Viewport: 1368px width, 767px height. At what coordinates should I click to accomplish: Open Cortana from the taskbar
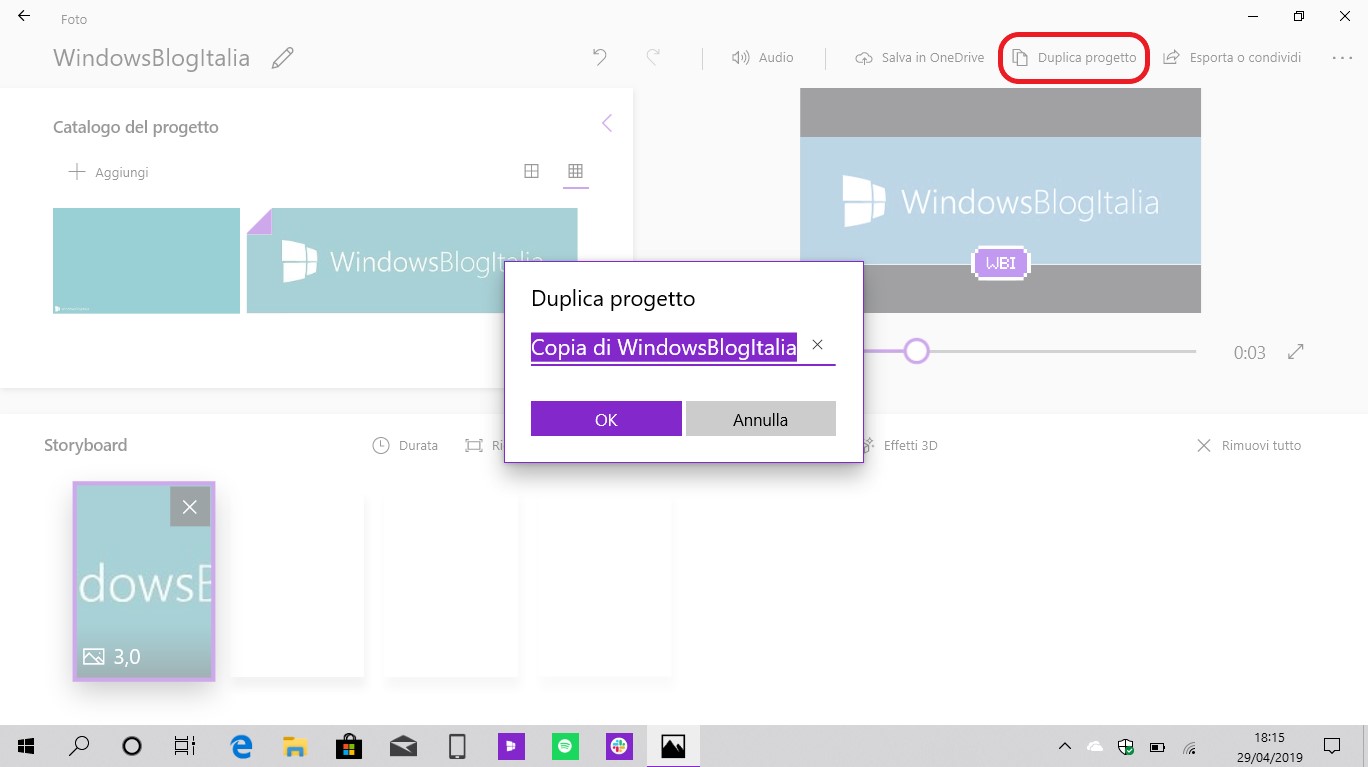(x=131, y=746)
